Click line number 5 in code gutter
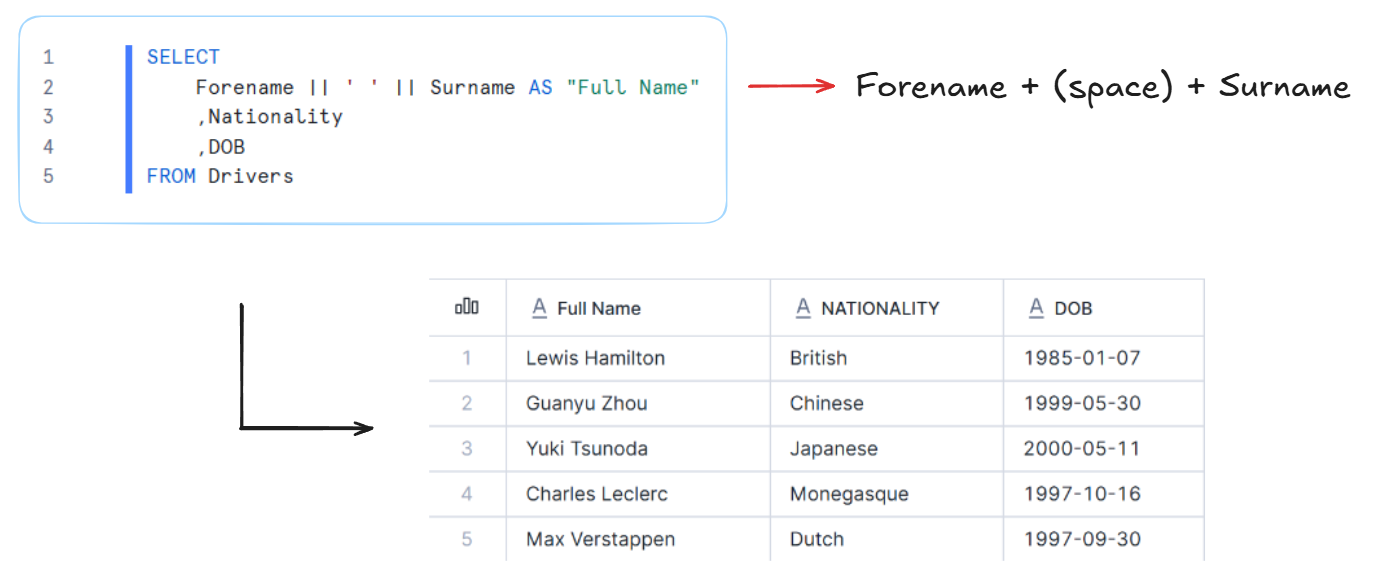Viewport: 1375px width, 584px height. pos(49,176)
